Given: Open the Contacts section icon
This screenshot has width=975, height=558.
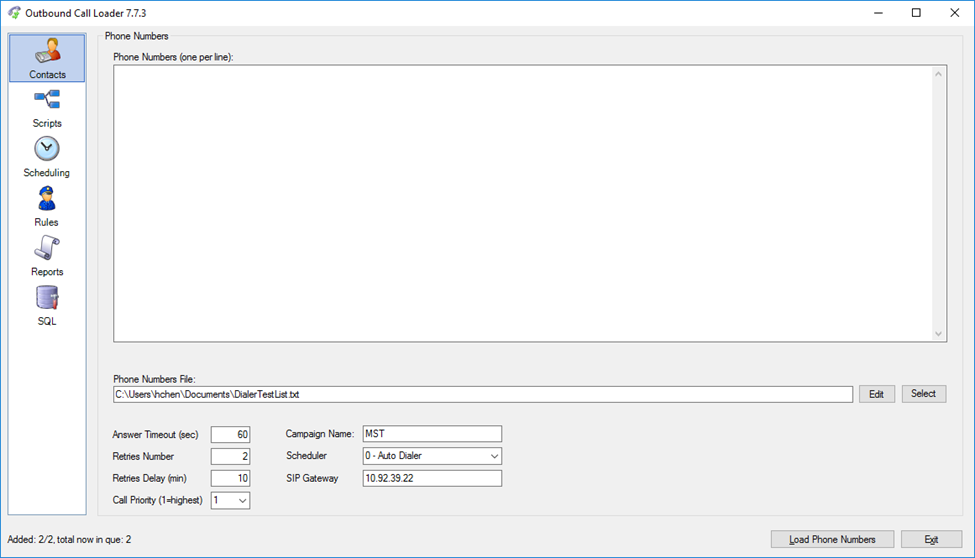Looking at the screenshot, I should (x=47, y=52).
